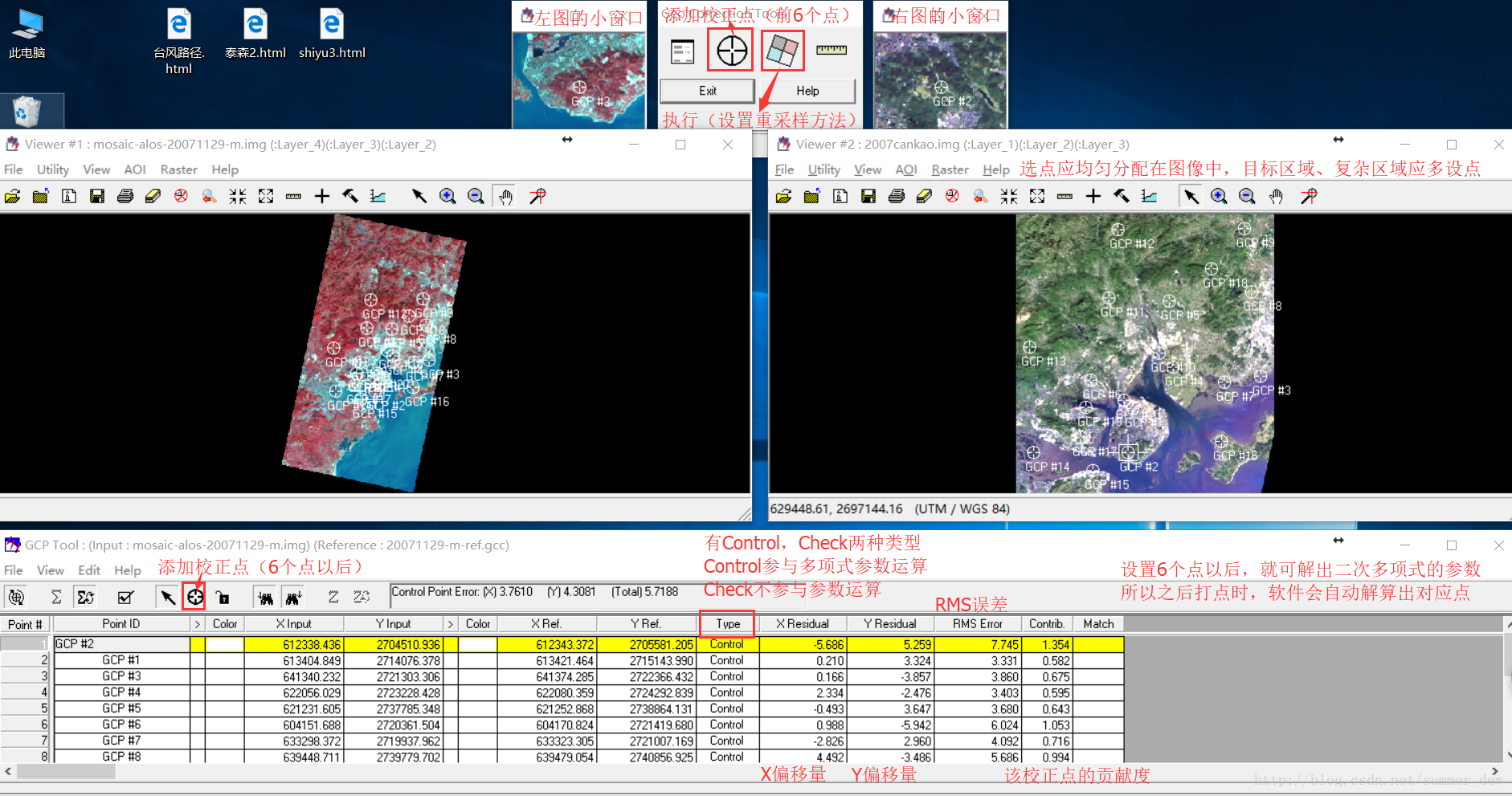The height and width of the screenshot is (796, 1512).
Task: Click the Exit button in Geo Correction Tools
Action: point(708,91)
